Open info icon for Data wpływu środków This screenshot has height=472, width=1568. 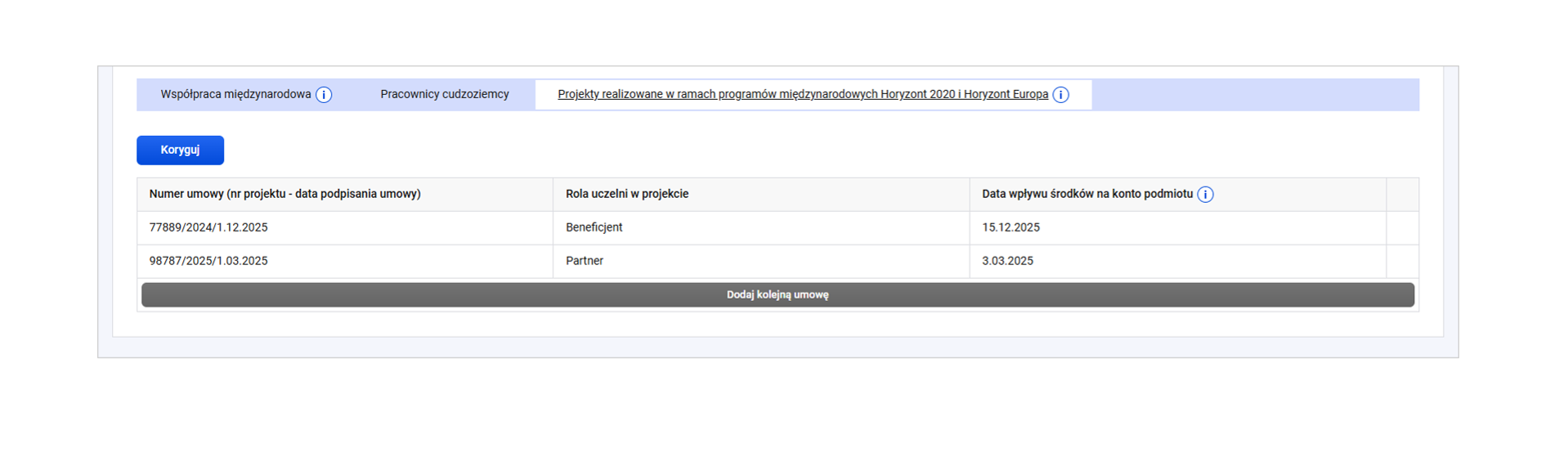(x=1205, y=195)
